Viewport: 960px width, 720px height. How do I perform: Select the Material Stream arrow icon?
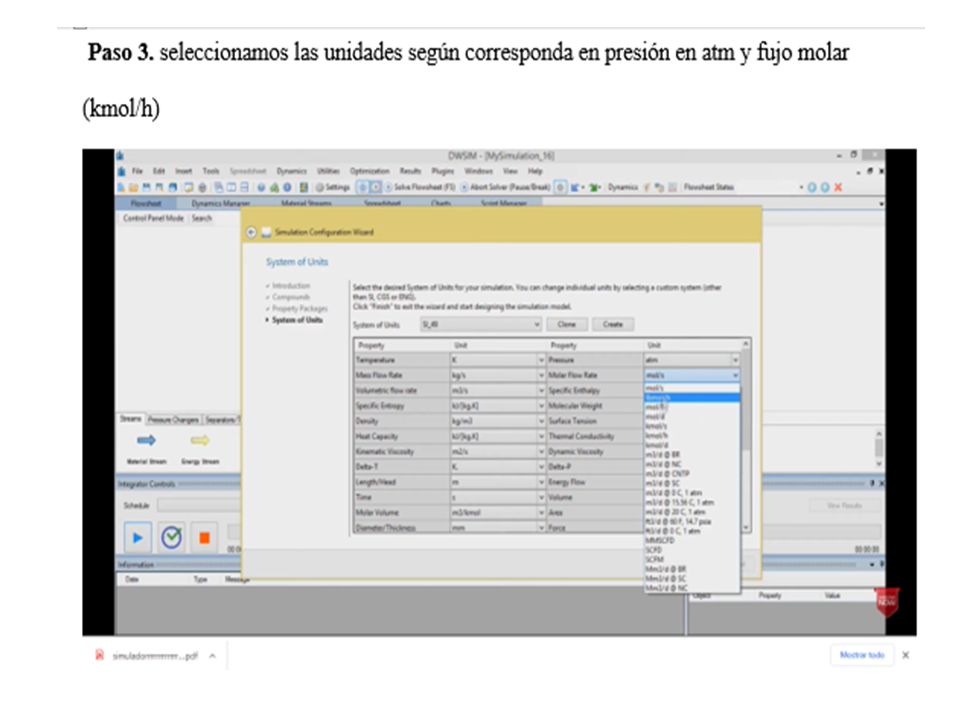(146, 440)
